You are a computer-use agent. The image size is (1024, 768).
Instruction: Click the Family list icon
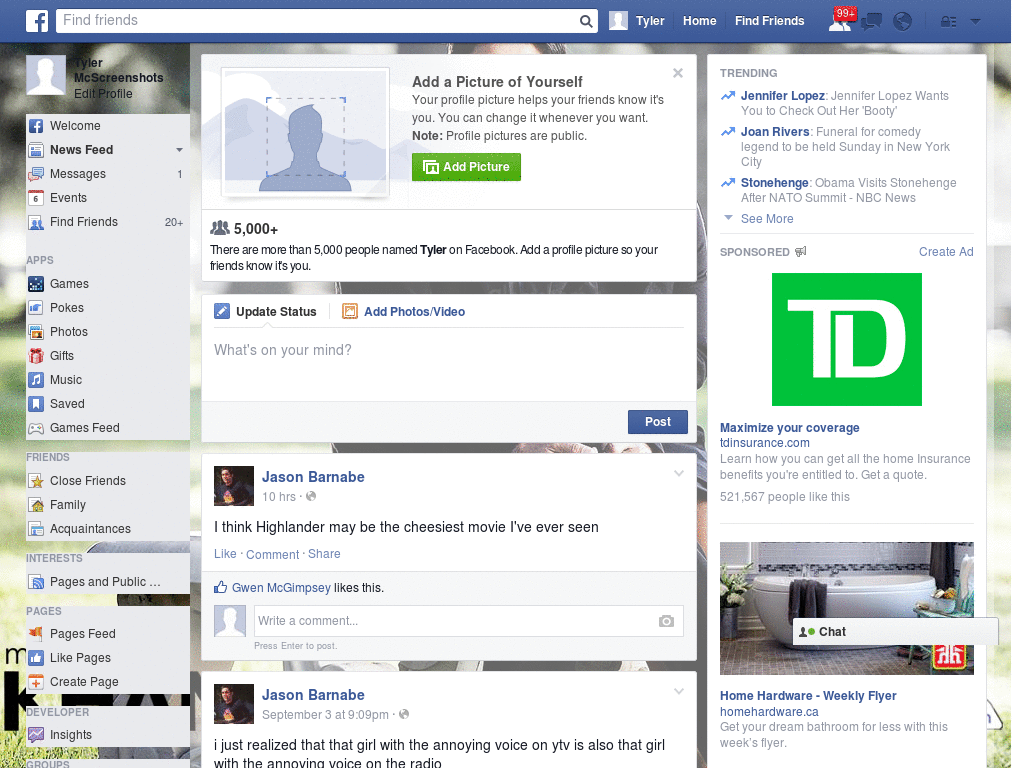click(36, 505)
